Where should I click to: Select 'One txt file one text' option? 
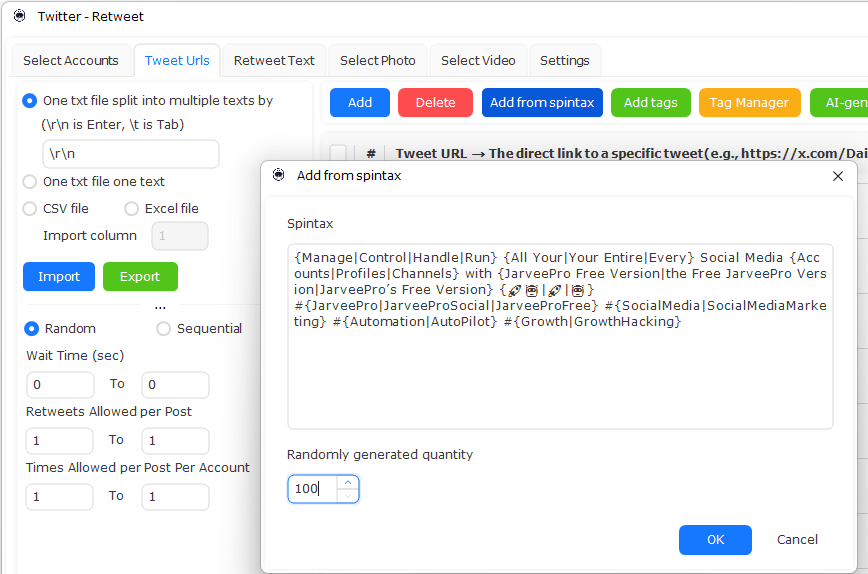click(30, 182)
